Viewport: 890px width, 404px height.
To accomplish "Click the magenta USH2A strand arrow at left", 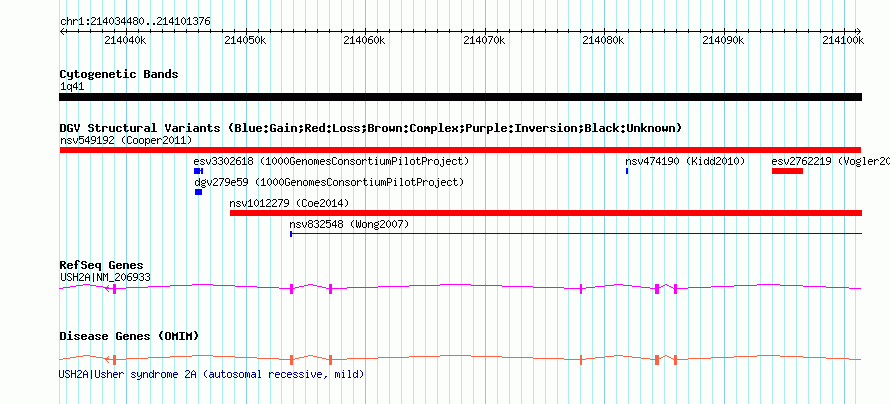I will tap(108, 289).
